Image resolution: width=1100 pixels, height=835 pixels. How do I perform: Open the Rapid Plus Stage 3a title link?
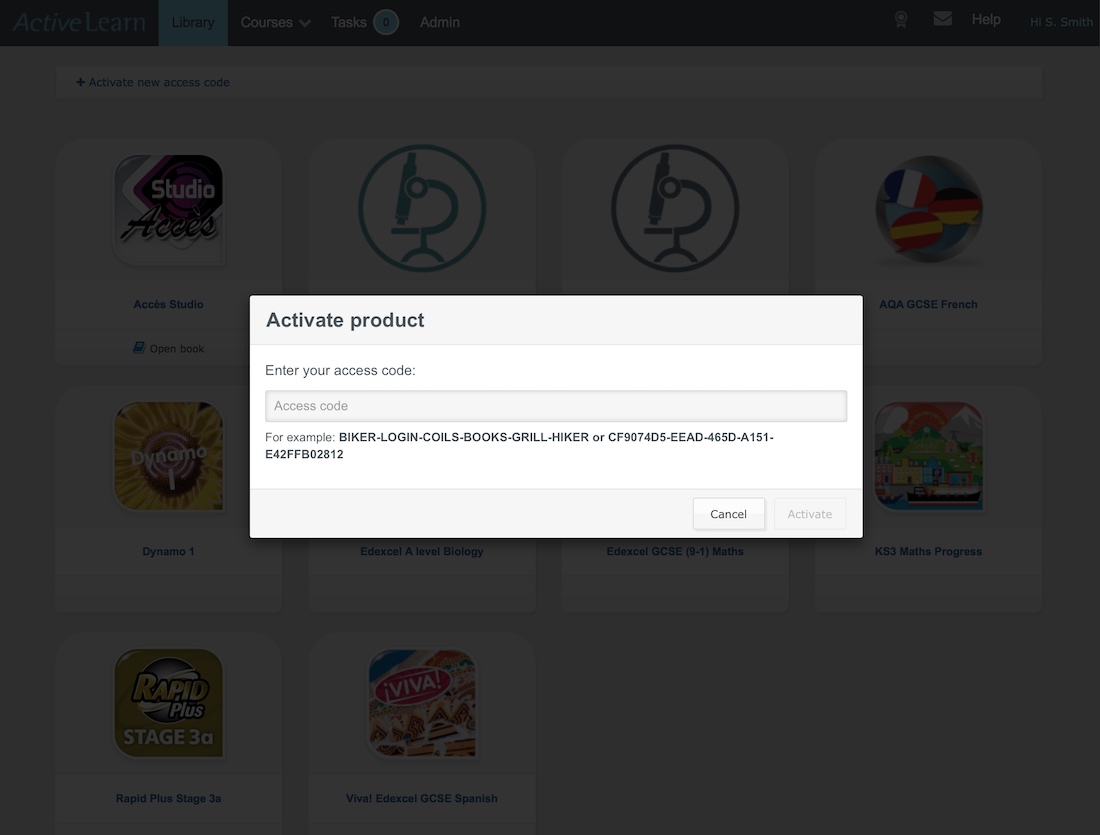point(168,799)
